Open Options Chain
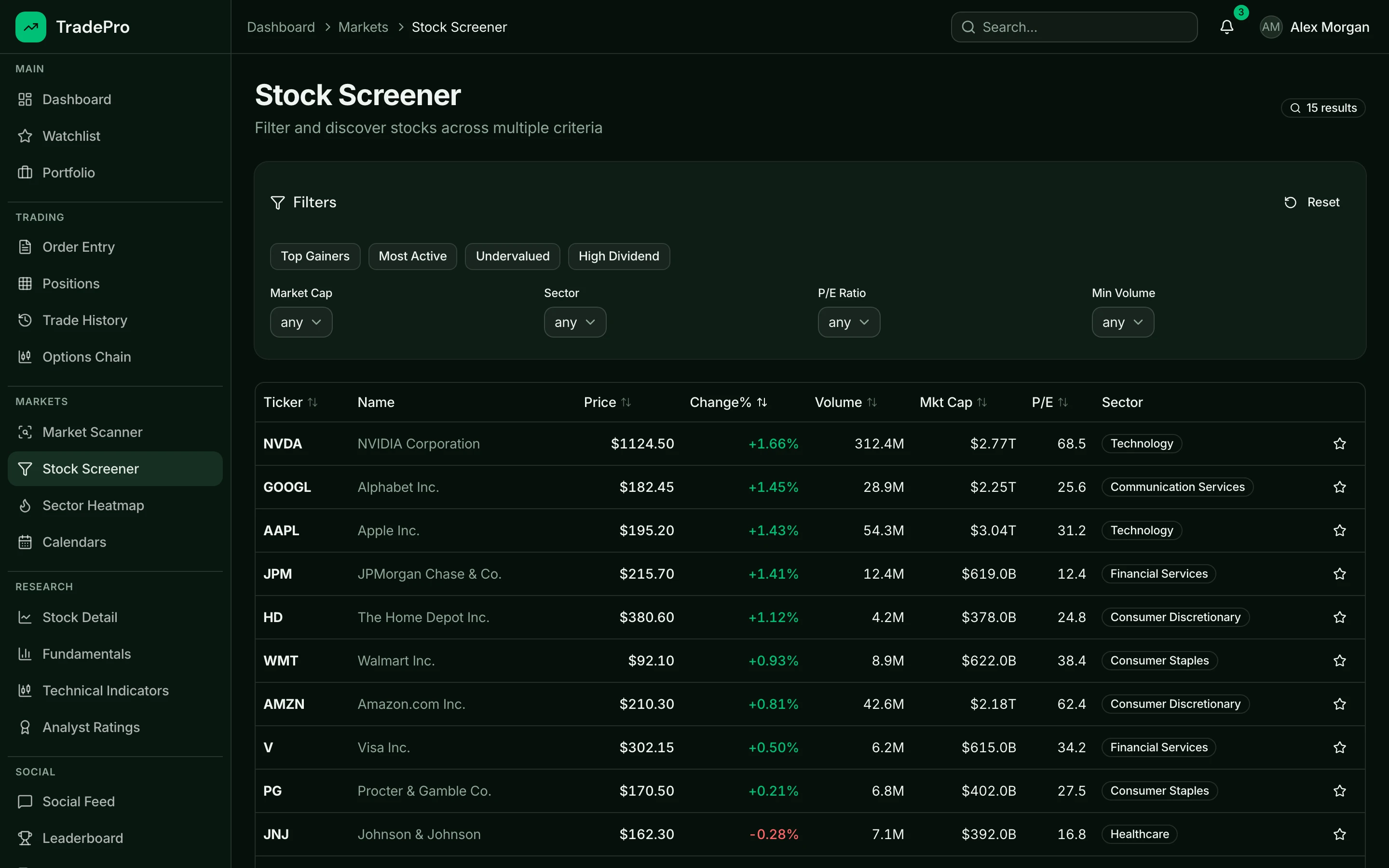Screen dimensions: 1389x868 (x=115, y=357)
